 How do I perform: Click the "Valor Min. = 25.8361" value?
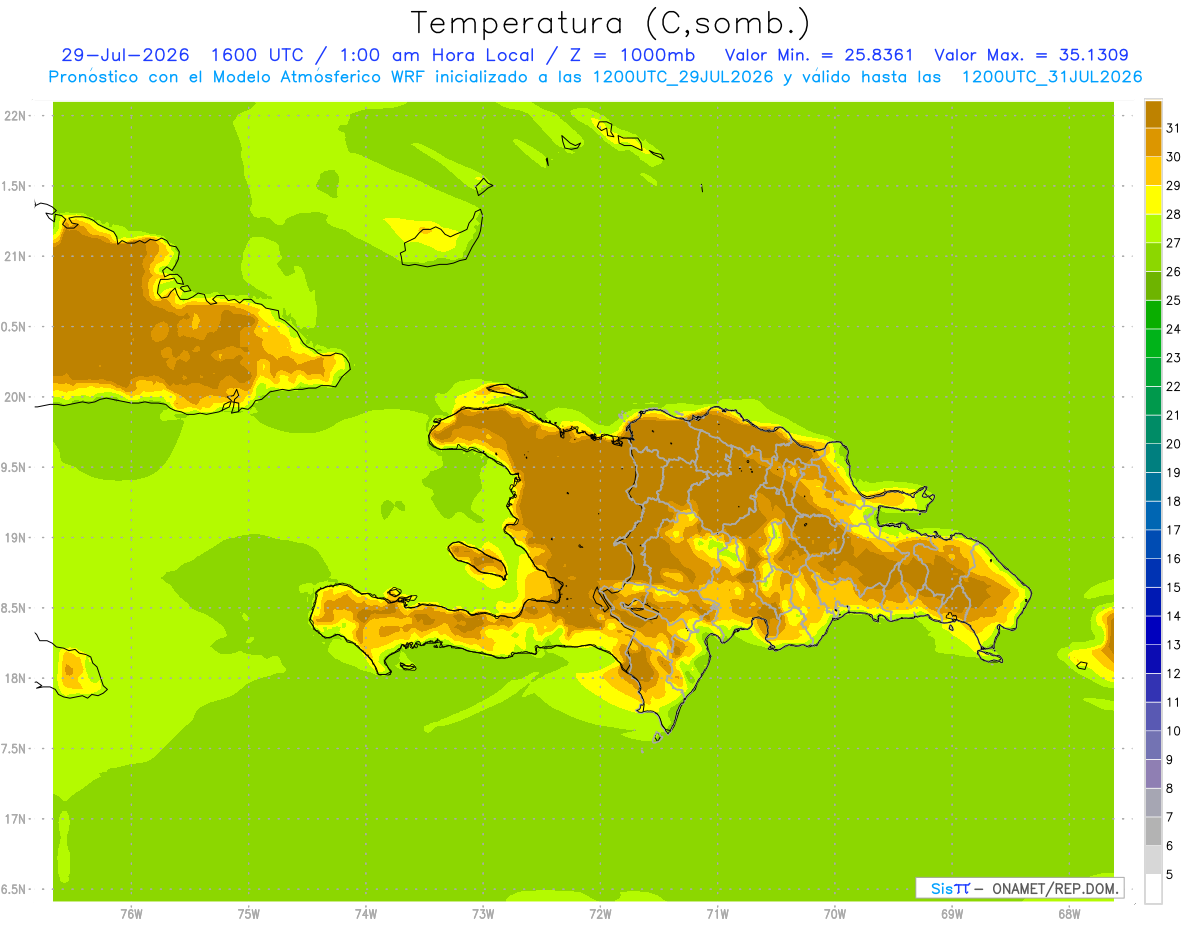click(x=818, y=55)
